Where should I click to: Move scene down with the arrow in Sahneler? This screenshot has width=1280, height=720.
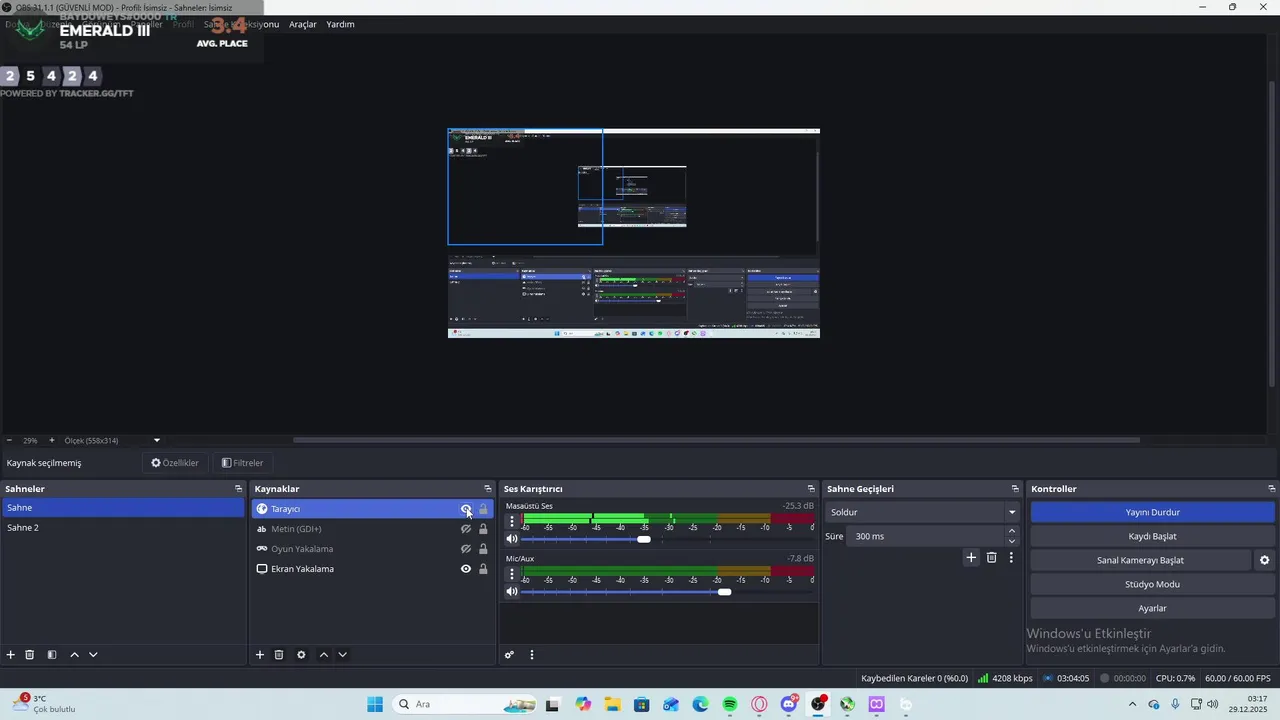[93, 655]
